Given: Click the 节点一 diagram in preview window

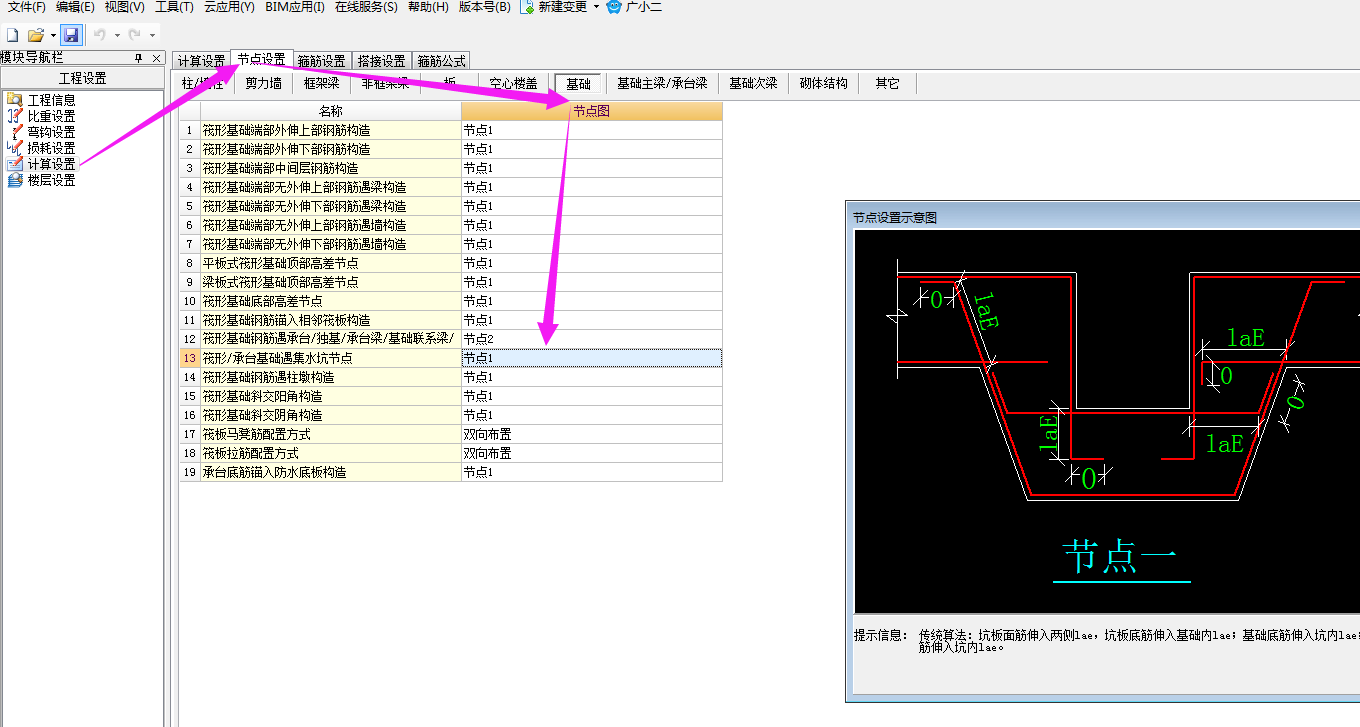Looking at the screenshot, I should click(x=1107, y=421).
